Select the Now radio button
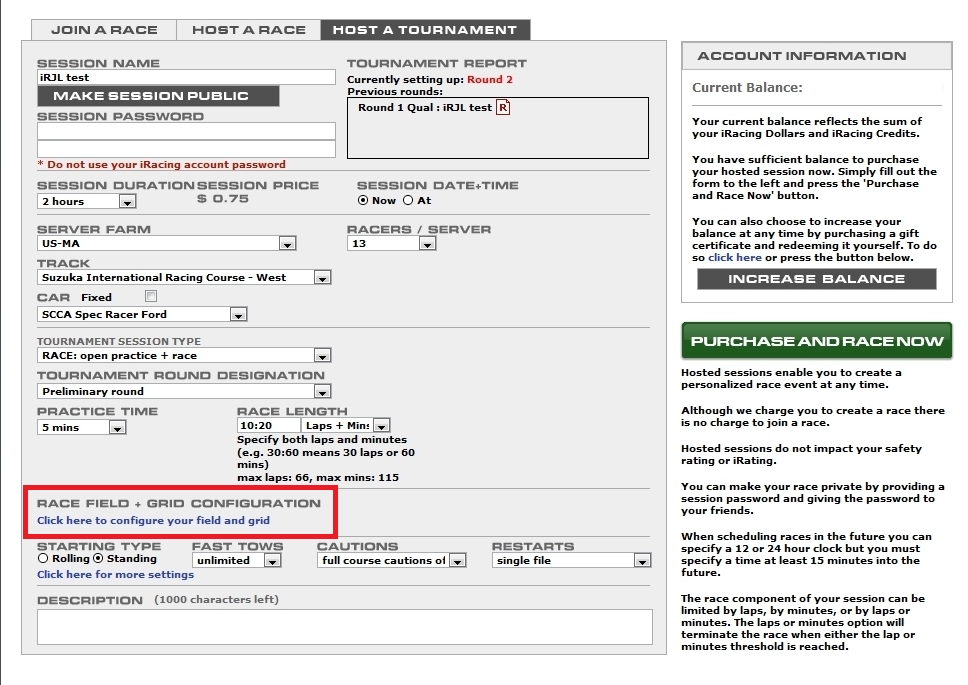Image resolution: width=968 pixels, height=685 pixels. click(x=363, y=200)
